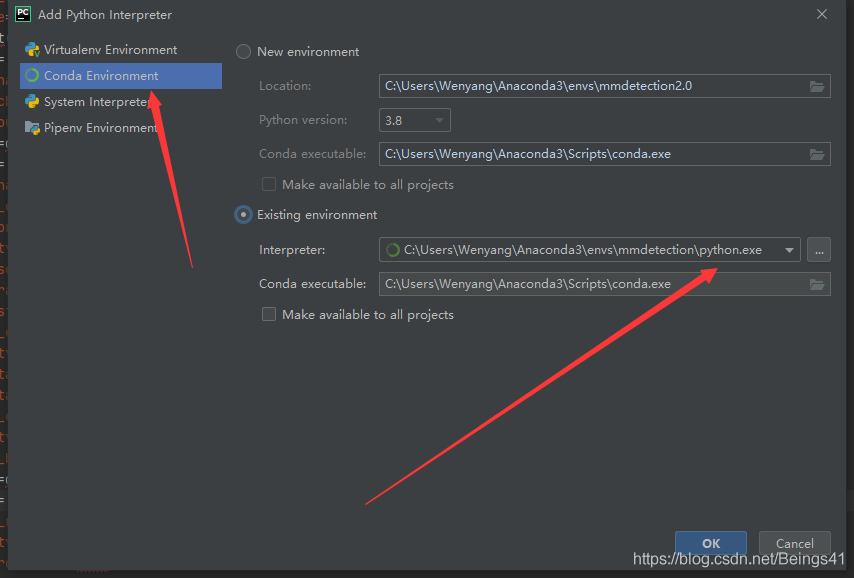Viewport: 854px width, 578px height.
Task: Browse conda executable folder icon, Existing environment
Action: 816,284
